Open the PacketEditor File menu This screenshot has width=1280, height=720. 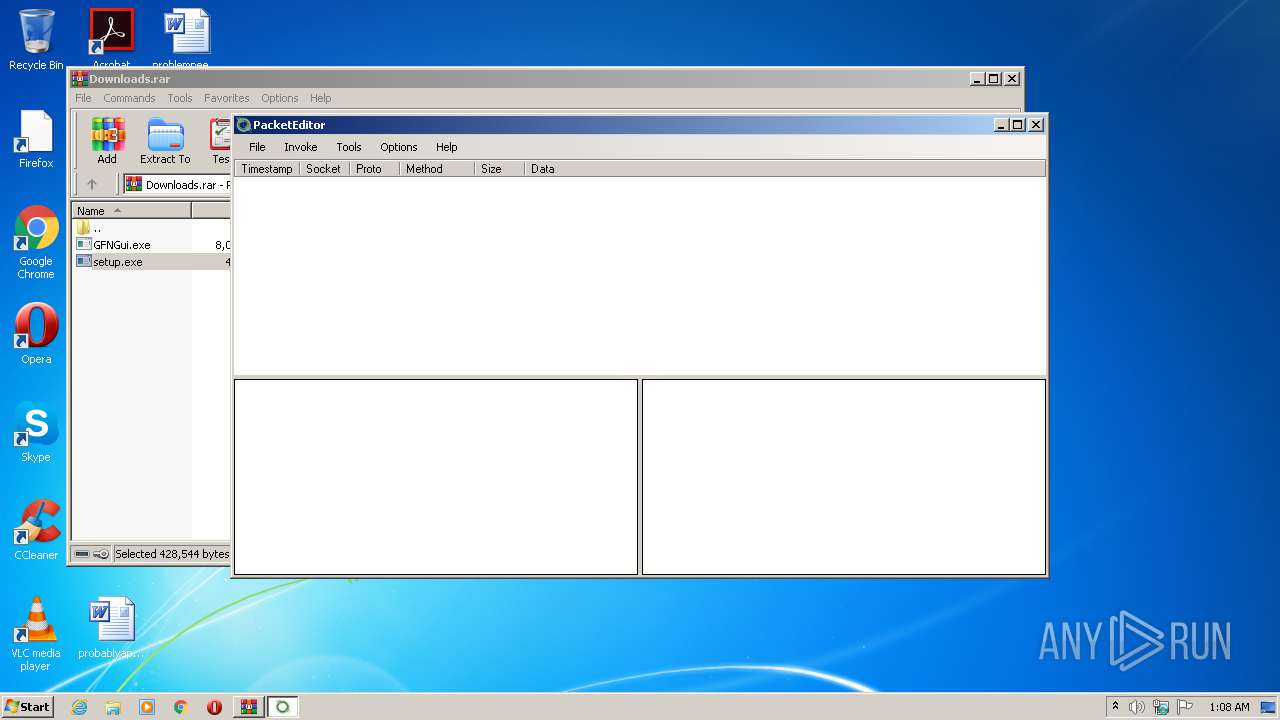(x=257, y=147)
